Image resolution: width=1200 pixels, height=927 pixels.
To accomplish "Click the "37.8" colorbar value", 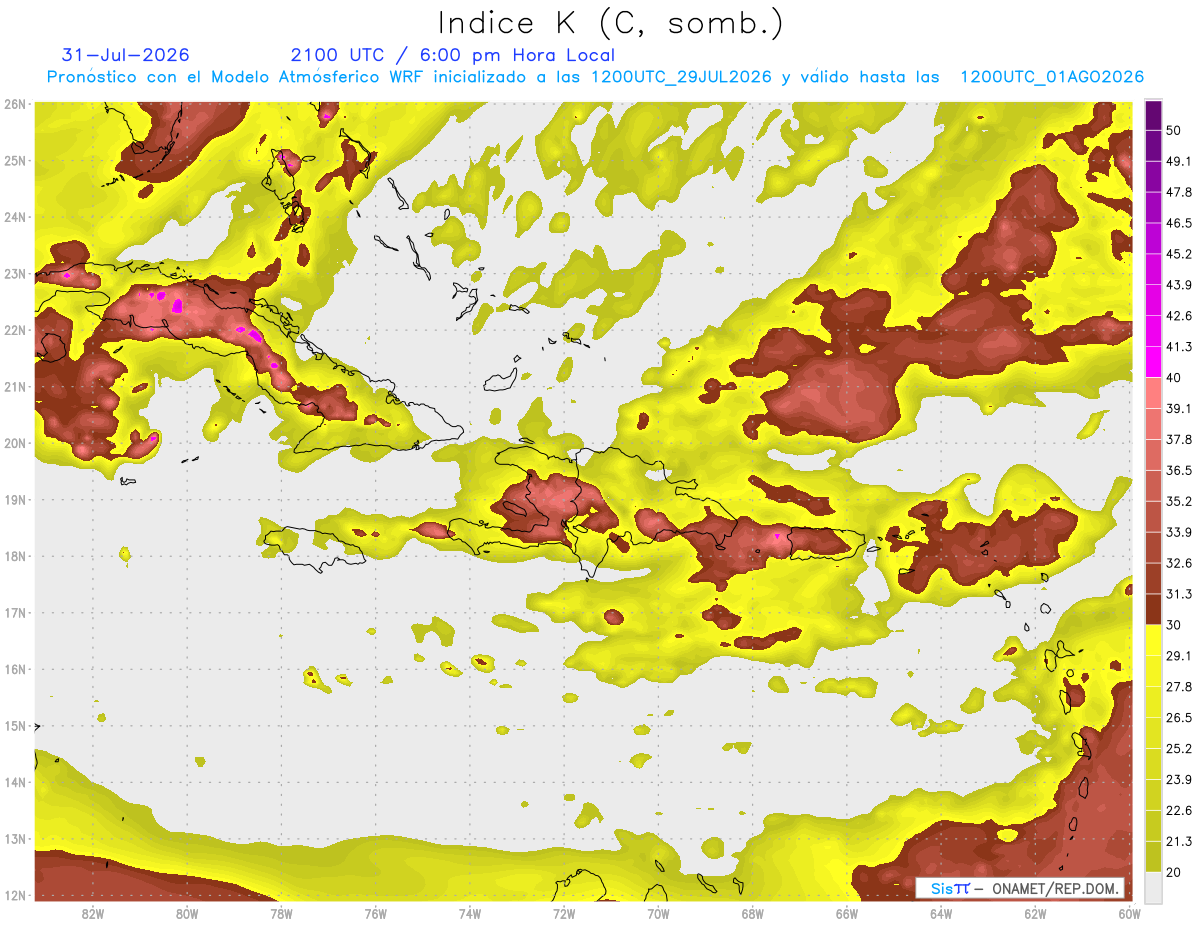I will coord(1179,439).
